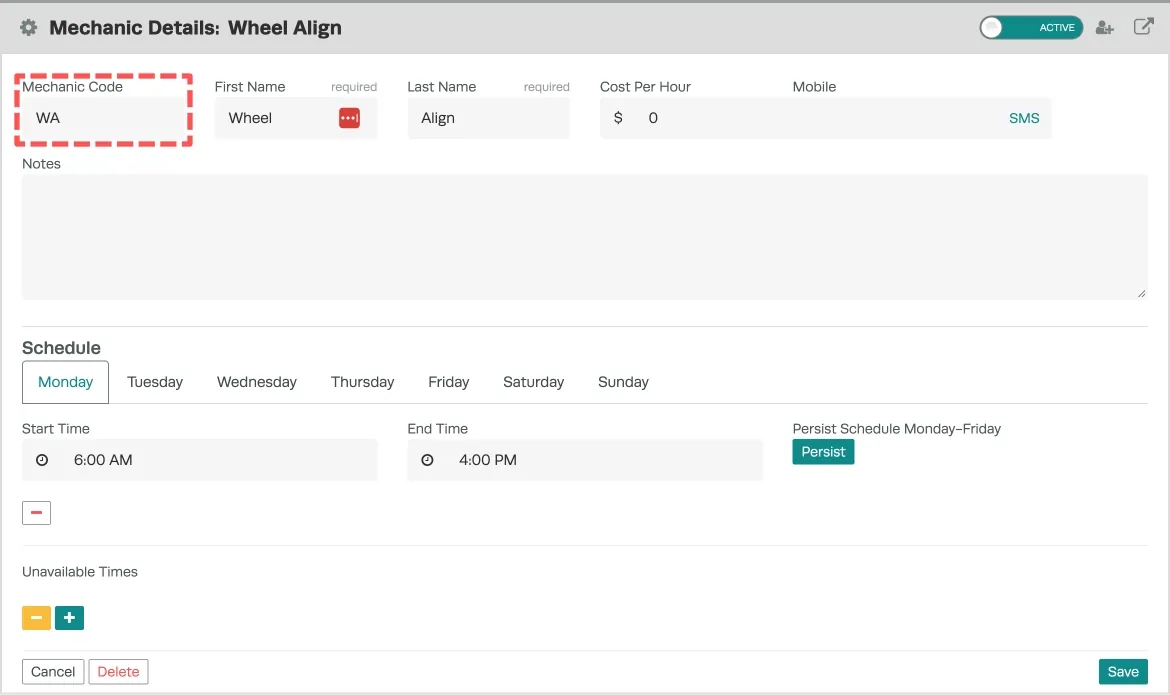Click the Last Name field containing Align
The image size is (1170, 695).
[x=488, y=118]
